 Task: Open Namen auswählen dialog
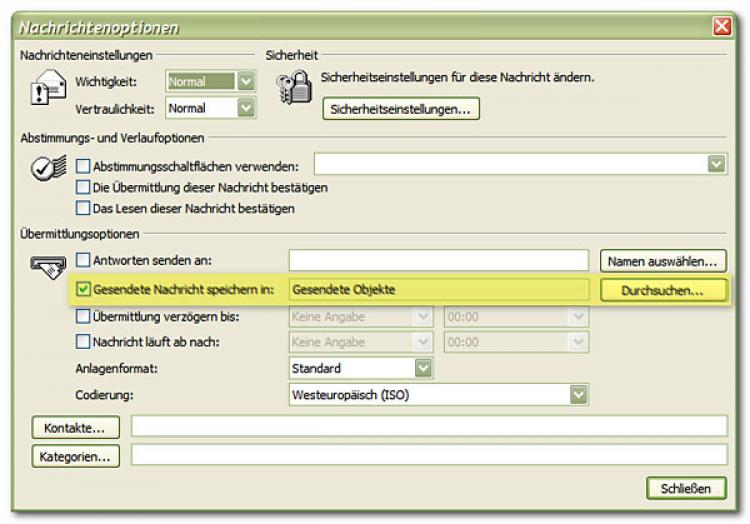click(662, 262)
